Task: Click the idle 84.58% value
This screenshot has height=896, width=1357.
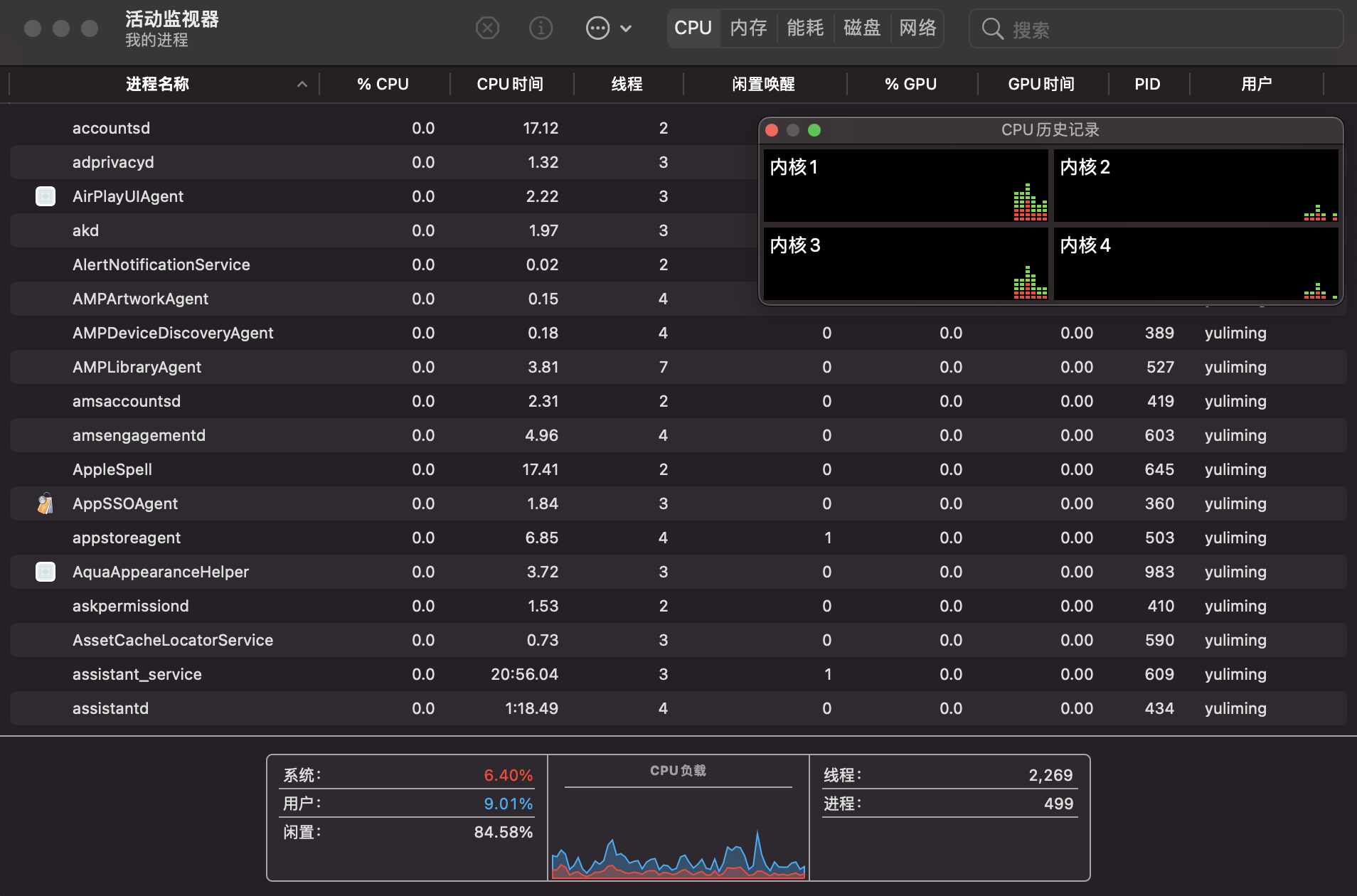Action: tap(504, 832)
